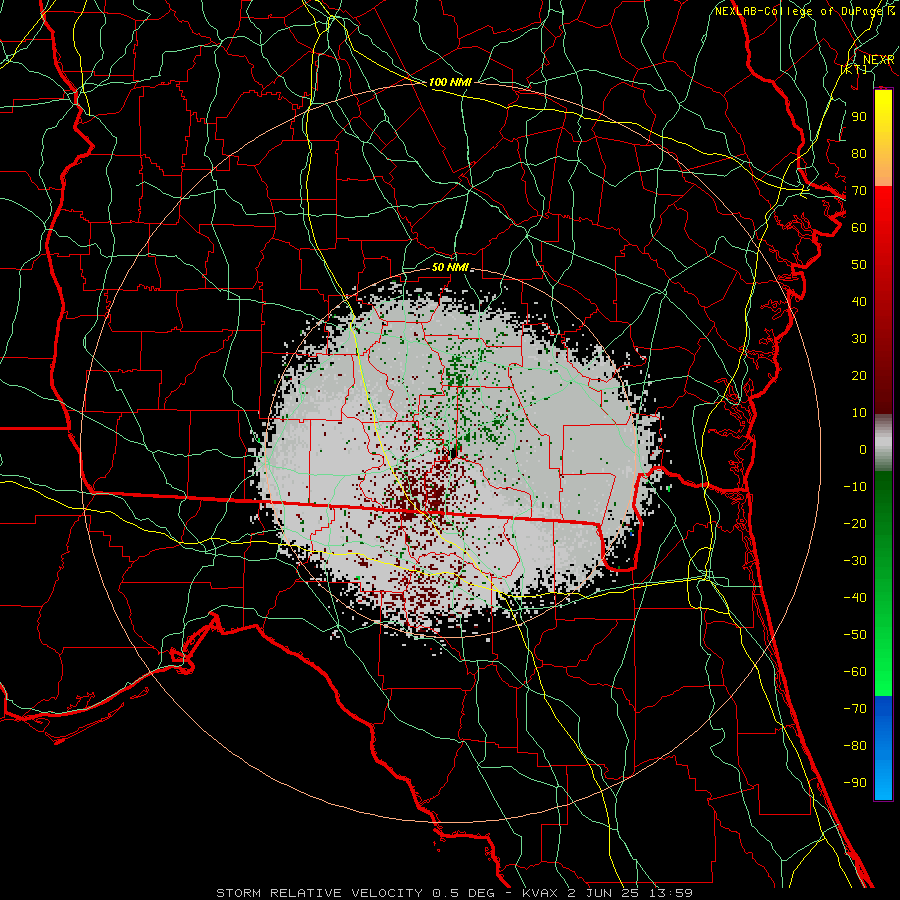Click the "-50" value on velocity scale
The width and height of the screenshot is (900, 900).
(x=855, y=634)
